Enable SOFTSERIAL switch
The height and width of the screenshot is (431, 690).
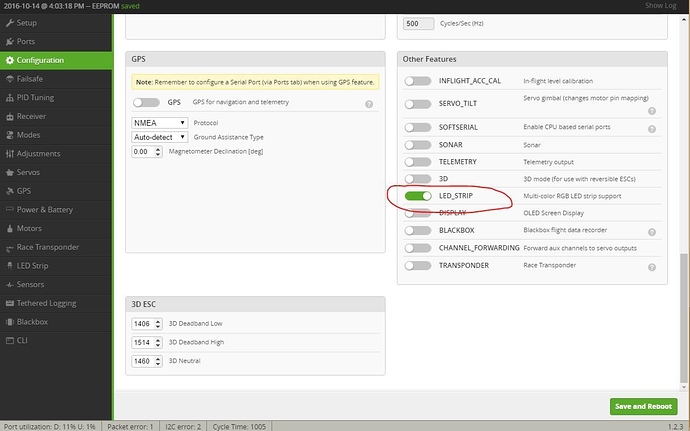click(x=418, y=127)
